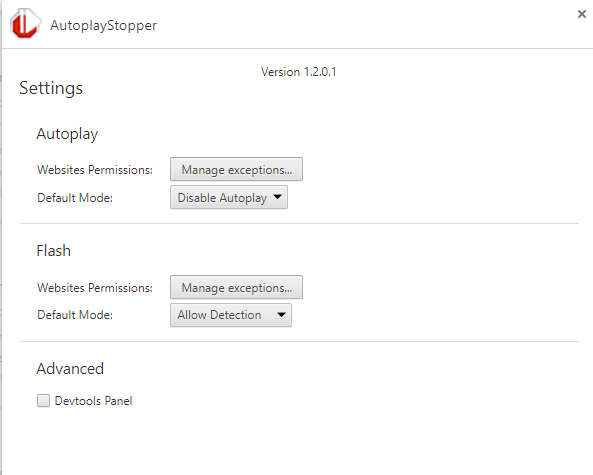Screen dimensions: 593x475
Task: Click the Autoplay section heading
Action: pos(67,134)
